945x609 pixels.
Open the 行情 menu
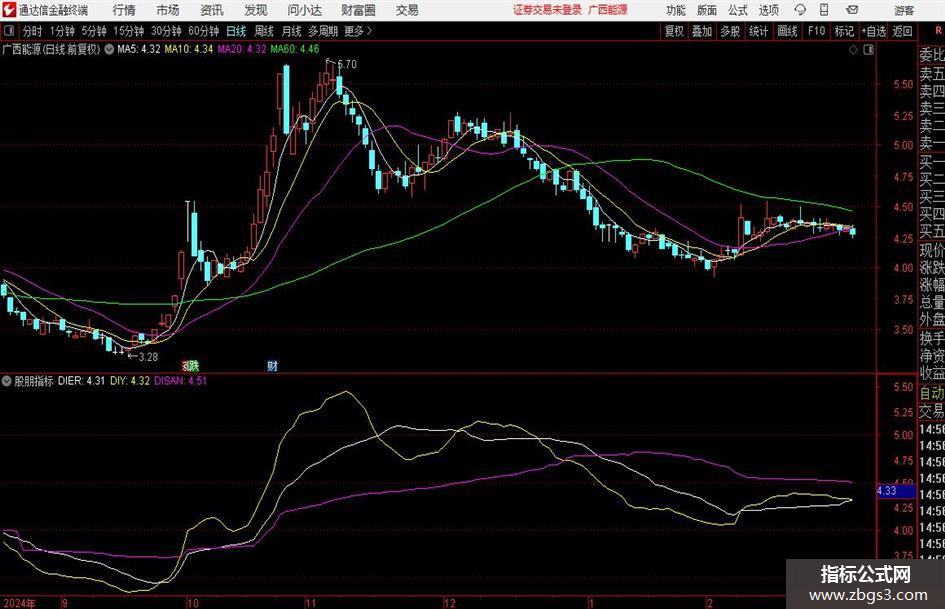point(124,10)
